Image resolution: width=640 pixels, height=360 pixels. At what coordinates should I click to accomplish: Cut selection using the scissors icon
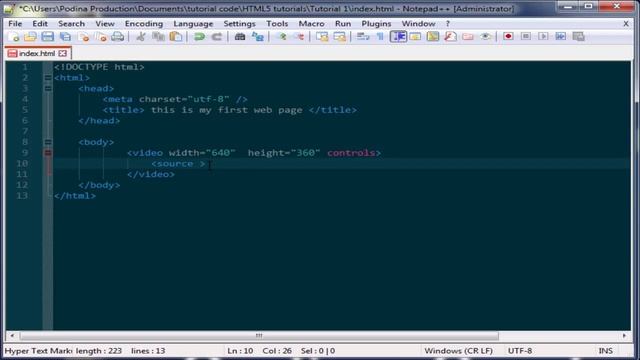coord(141,37)
